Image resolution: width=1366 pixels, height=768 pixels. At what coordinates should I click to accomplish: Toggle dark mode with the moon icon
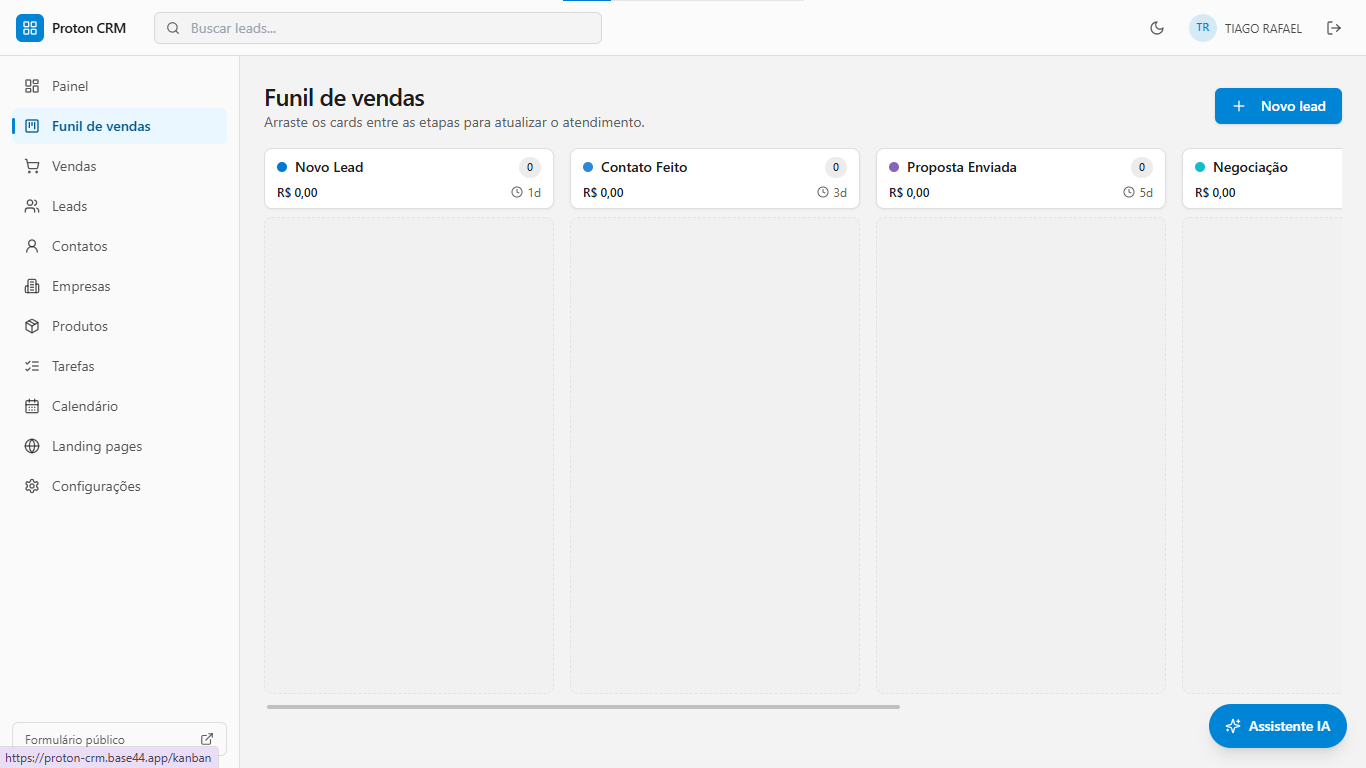[x=1157, y=28]
